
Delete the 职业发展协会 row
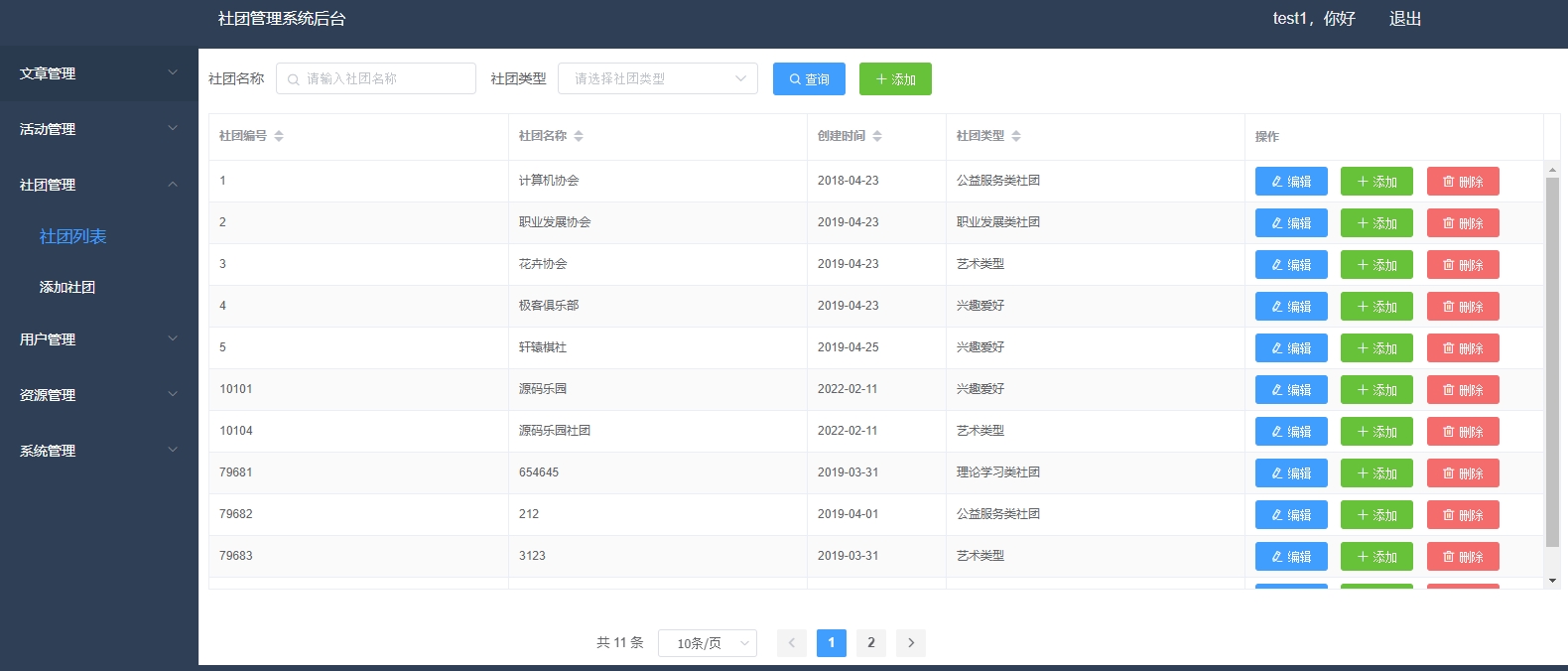click(1463, 223)
